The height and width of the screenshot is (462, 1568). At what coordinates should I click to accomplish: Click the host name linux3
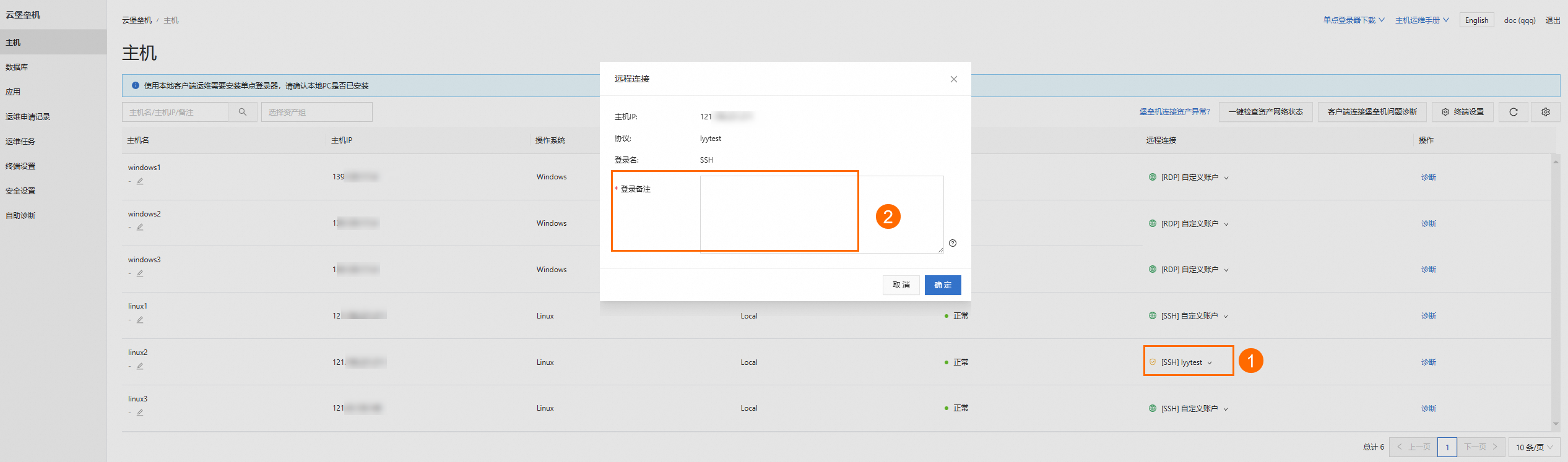coord(138,399)
